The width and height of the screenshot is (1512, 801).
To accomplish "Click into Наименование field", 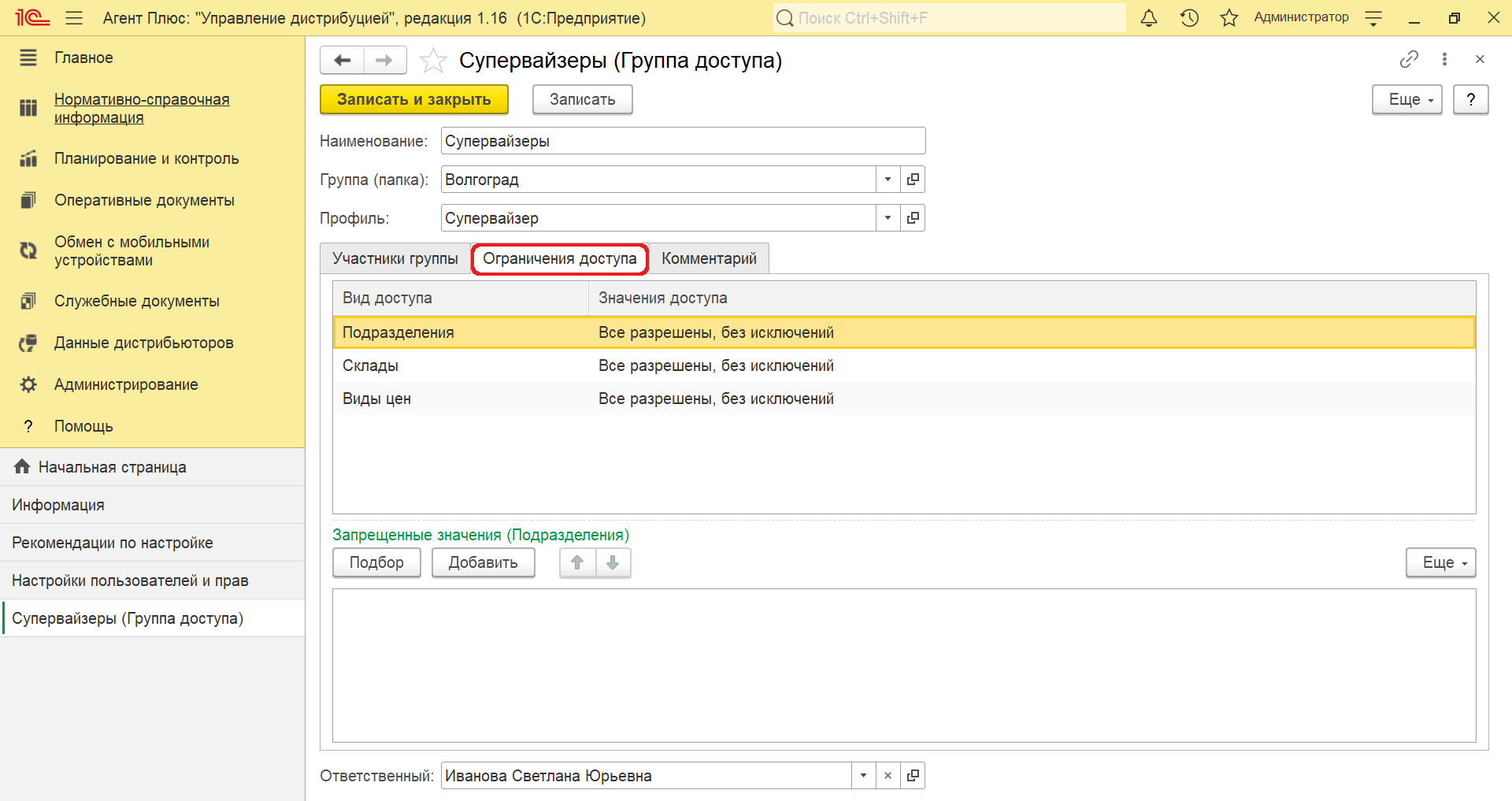I will point(683,141).
